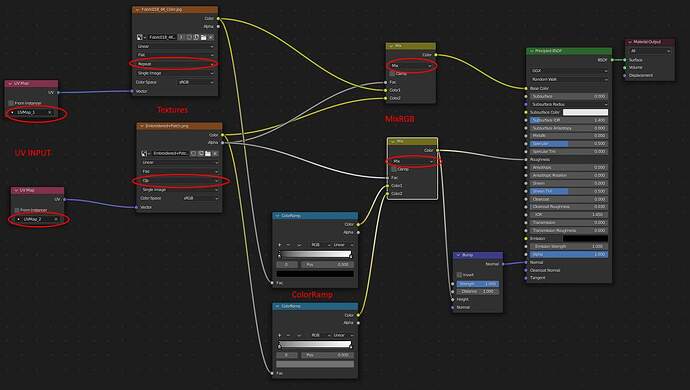Click Normal output socket on Bump node
The height and width of the screenshot is (390, 690).
503,264
